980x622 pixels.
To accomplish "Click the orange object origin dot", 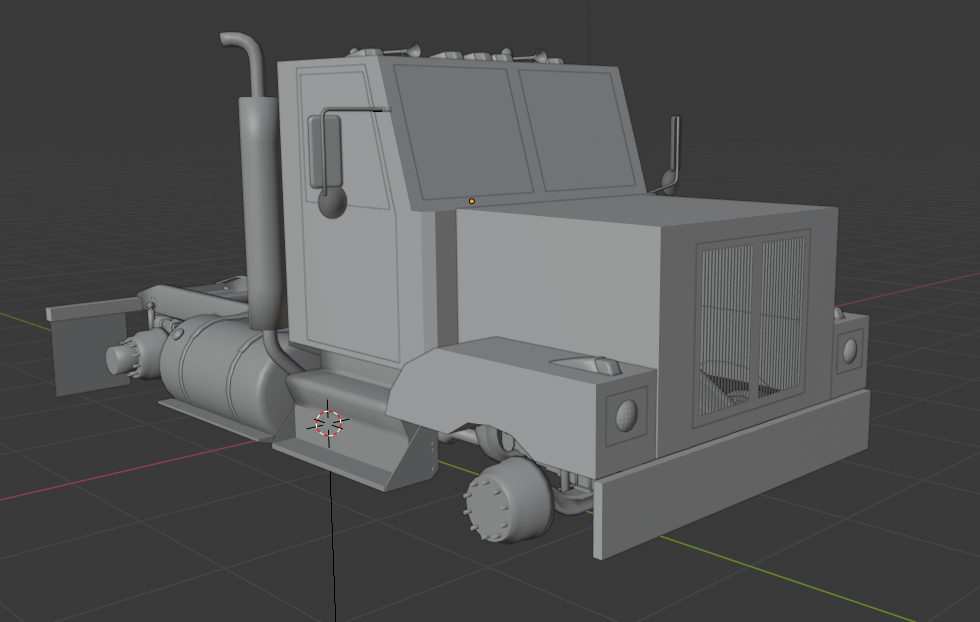I will [x=472, y=201].
